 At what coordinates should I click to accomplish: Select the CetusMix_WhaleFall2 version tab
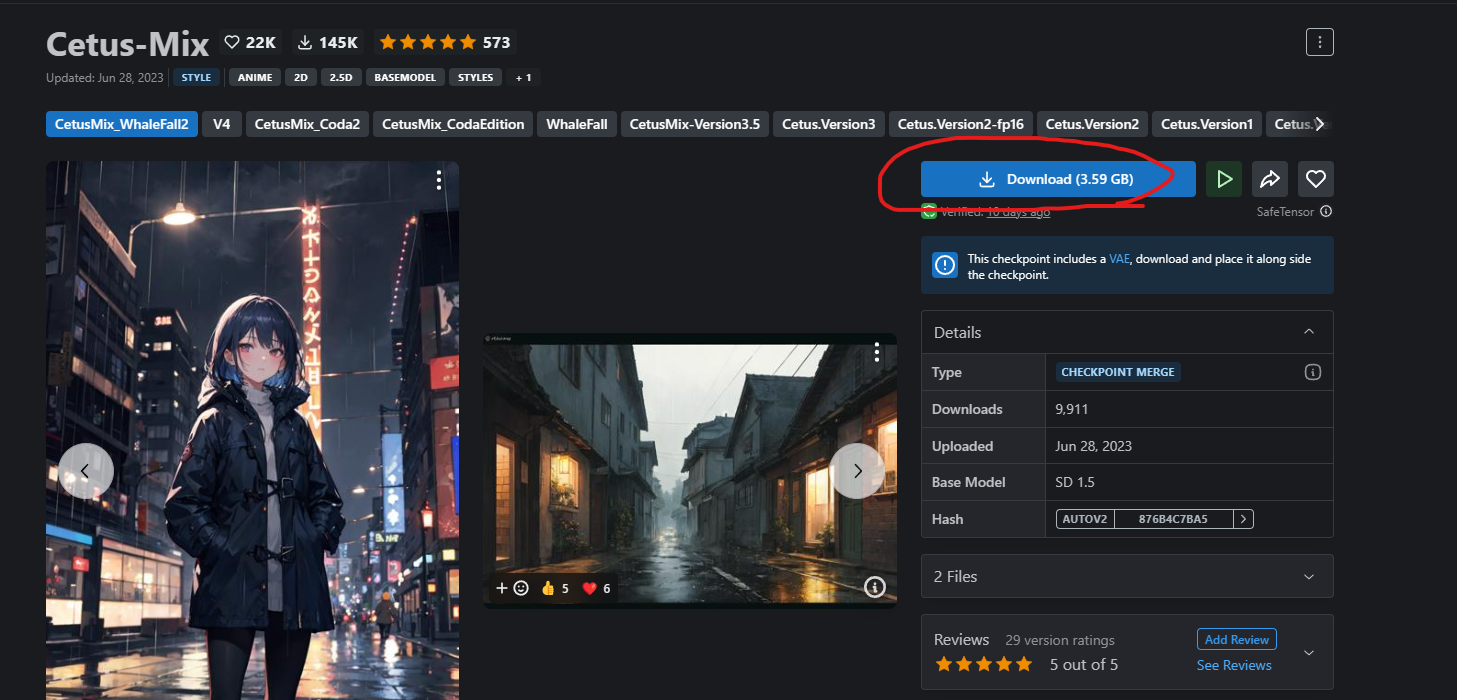click(122, 124)
